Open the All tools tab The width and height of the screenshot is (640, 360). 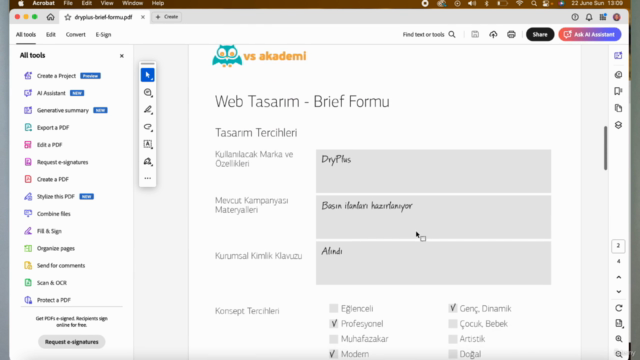click(x=26, y=35)
